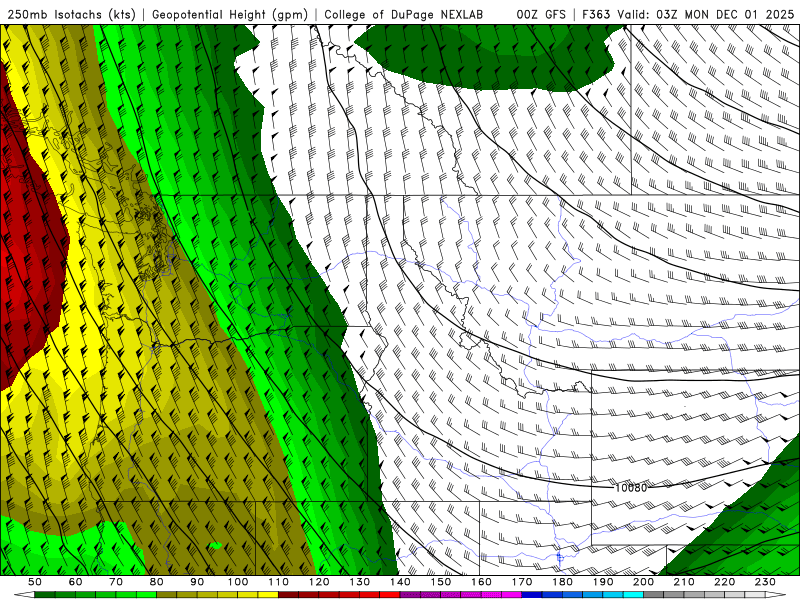
Task: Click the "F363" forecast hour text
Action: pyautogui.click(x=596, y=14)
